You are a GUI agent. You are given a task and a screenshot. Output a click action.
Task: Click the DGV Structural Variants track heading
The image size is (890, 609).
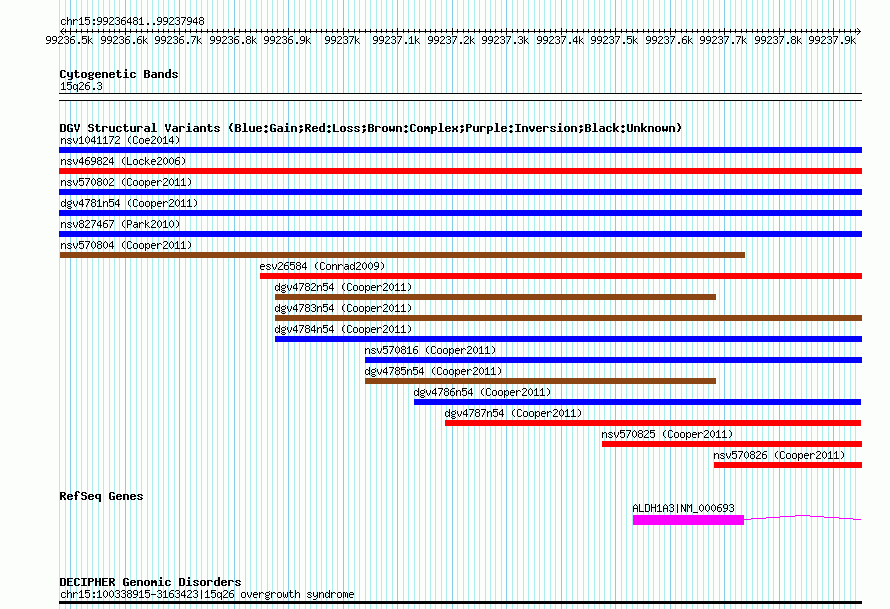pyautogui.click(x=370, y=128)
